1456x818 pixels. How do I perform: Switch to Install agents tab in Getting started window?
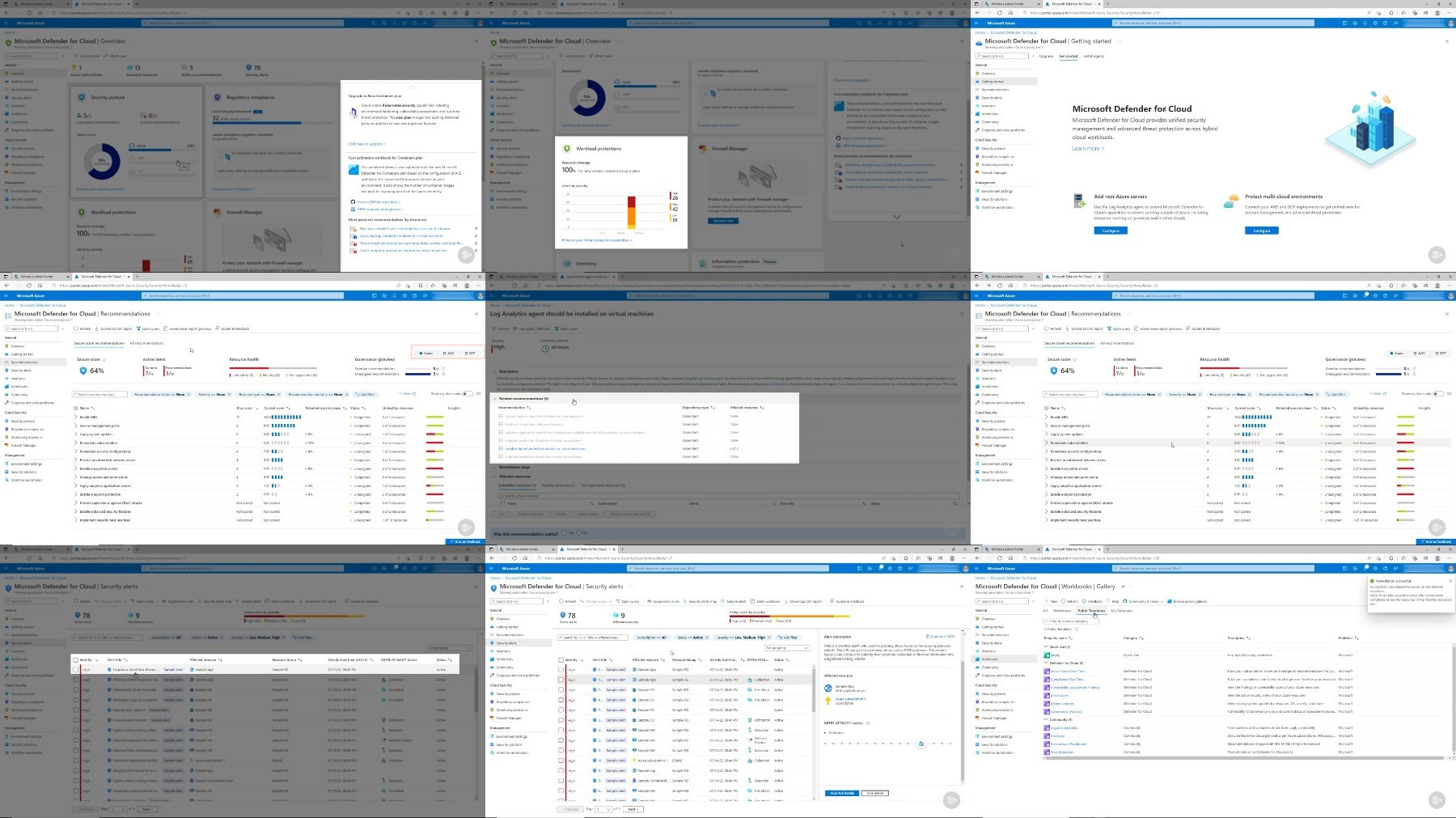[x=1094, y=56]
